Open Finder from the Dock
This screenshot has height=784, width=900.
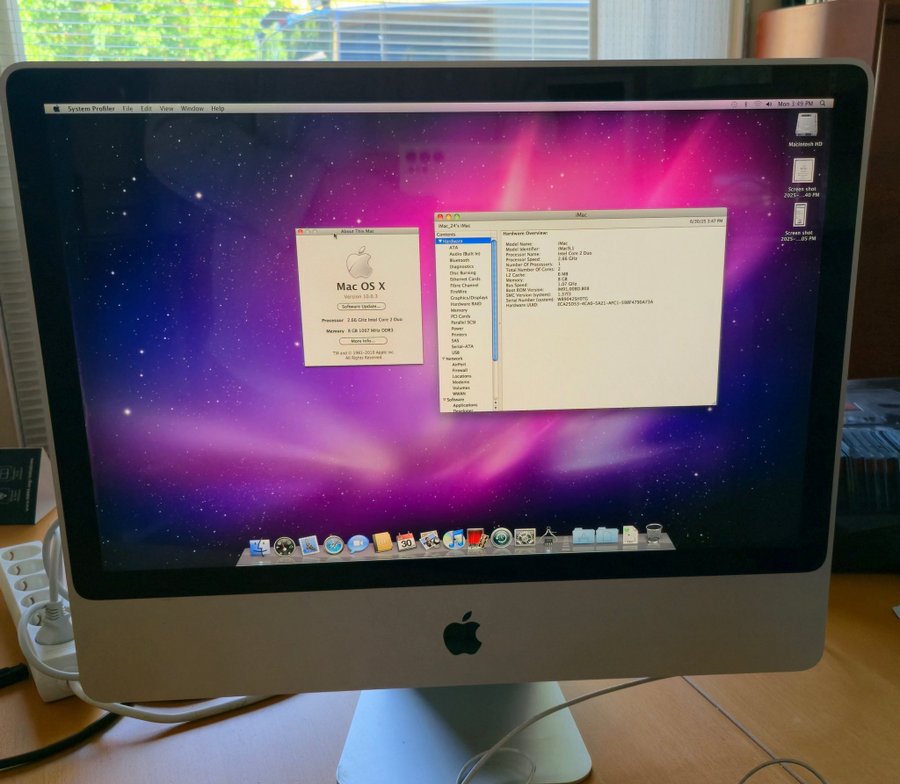[x=259, y=546]
